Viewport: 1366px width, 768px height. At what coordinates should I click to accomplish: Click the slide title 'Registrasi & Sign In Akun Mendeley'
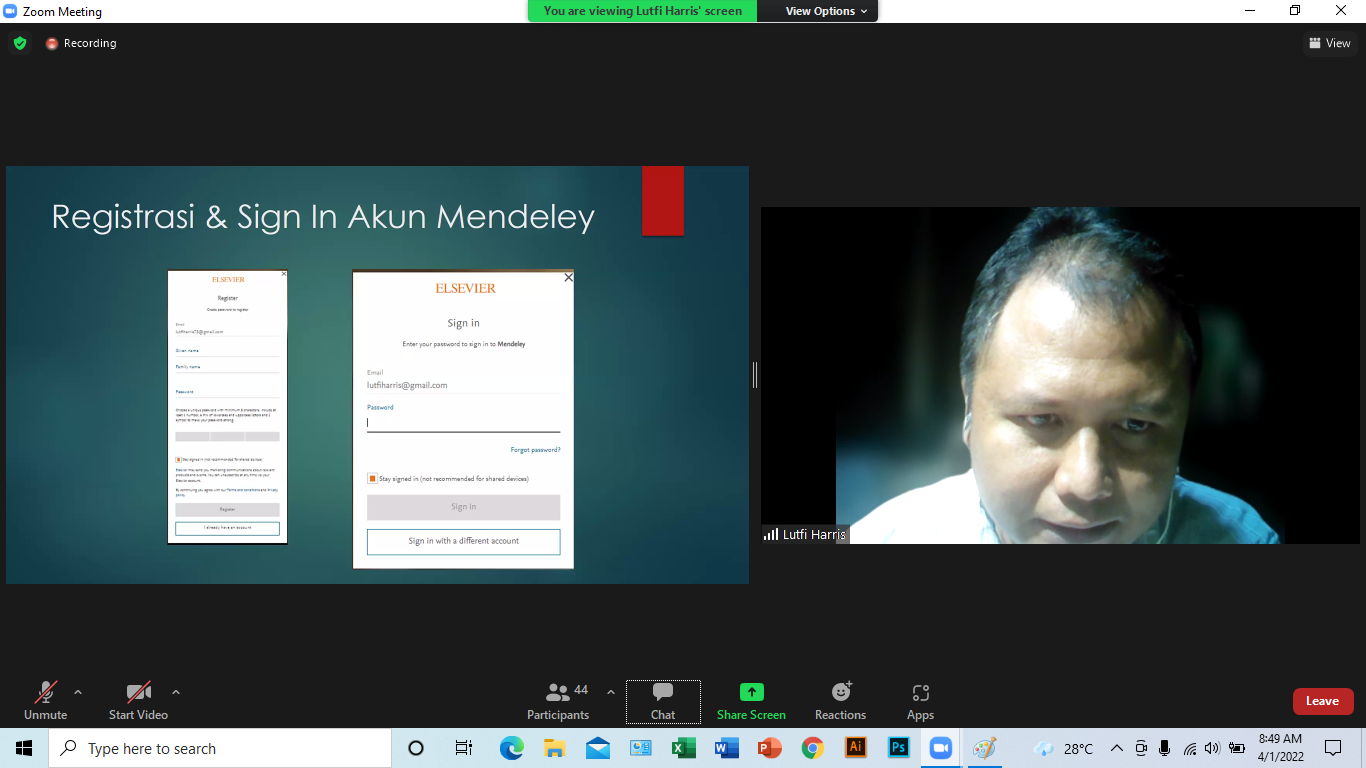323,216
